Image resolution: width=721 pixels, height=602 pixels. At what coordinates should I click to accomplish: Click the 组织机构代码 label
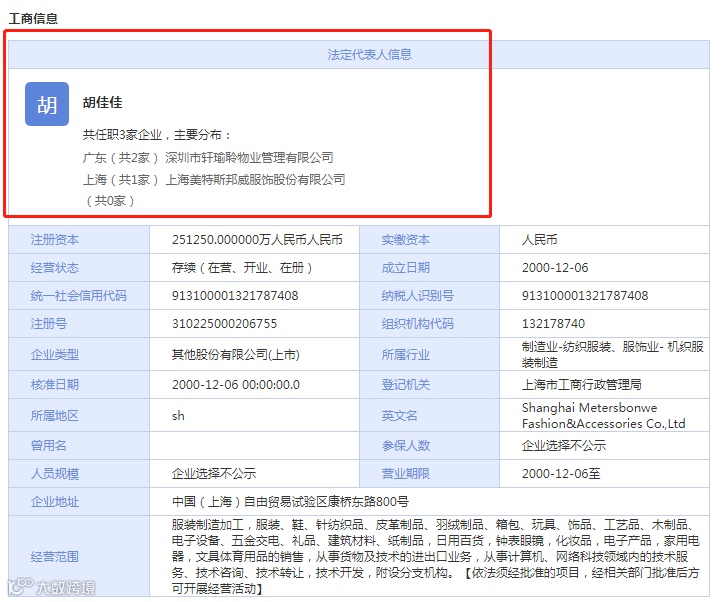click(x=418, y=324)
